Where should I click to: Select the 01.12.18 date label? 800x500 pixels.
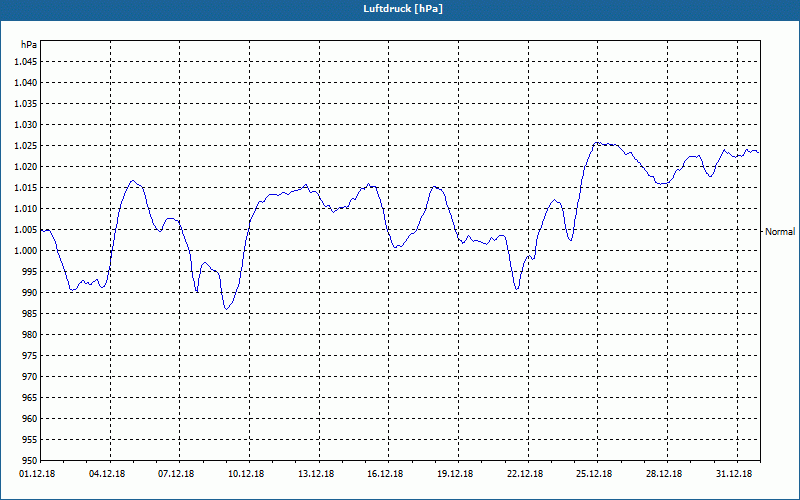click(x=37, y=474)
